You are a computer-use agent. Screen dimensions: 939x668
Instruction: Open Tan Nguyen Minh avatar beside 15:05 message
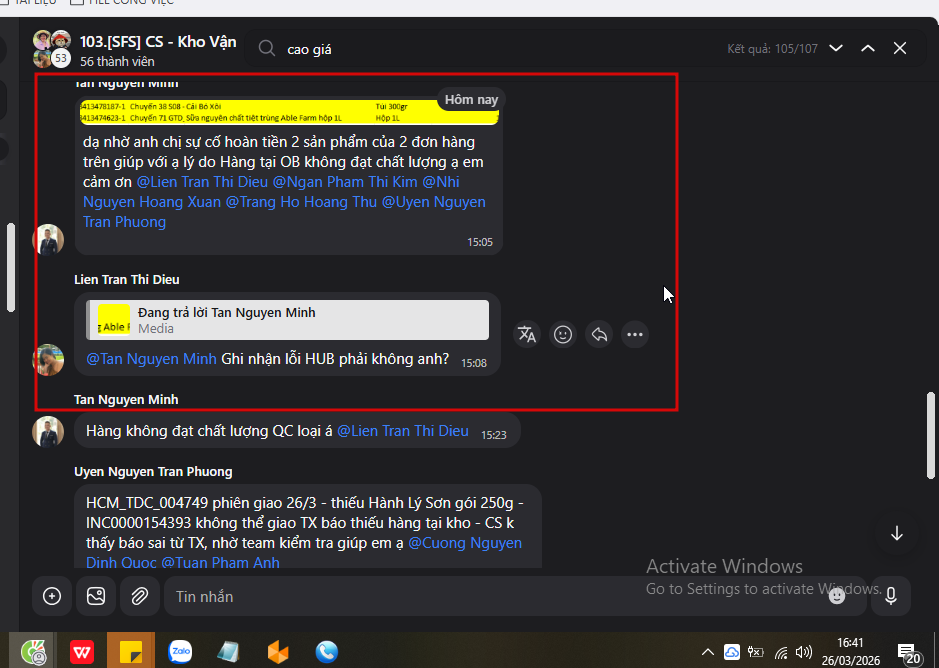(48, 240)
